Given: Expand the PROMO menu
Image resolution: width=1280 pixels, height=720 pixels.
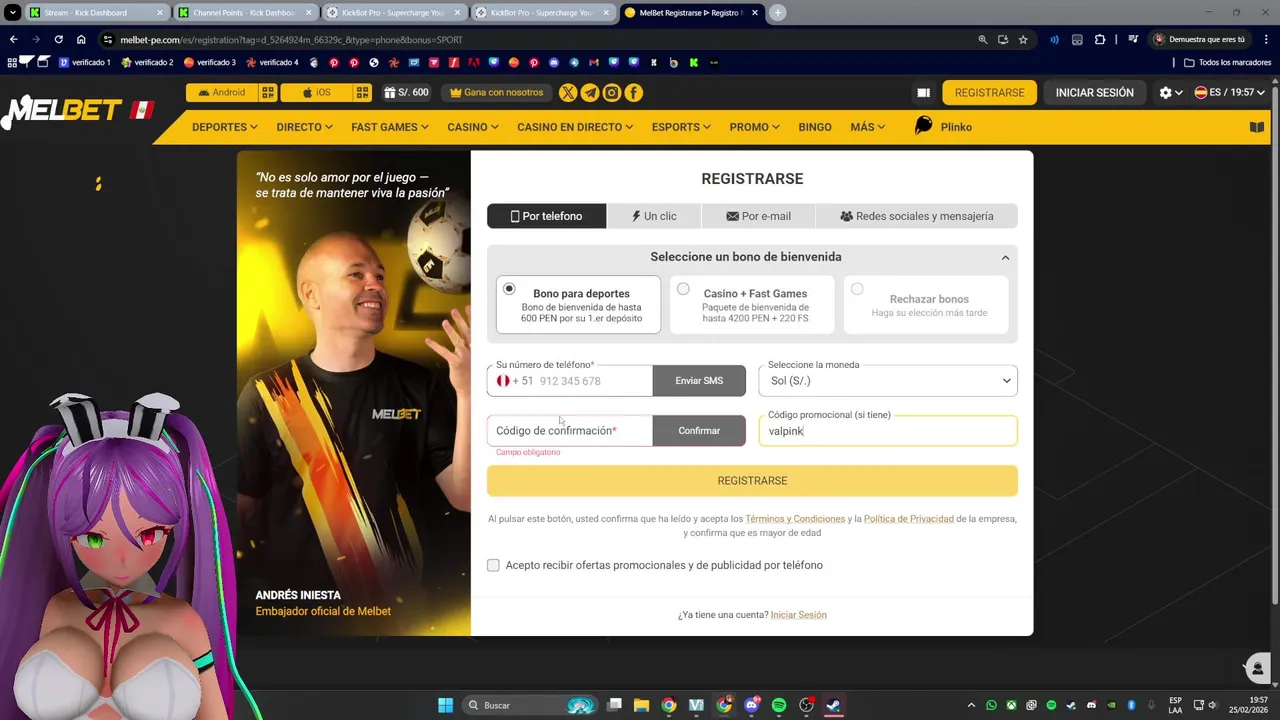Looking at the screenshot, I should (755, 127).
